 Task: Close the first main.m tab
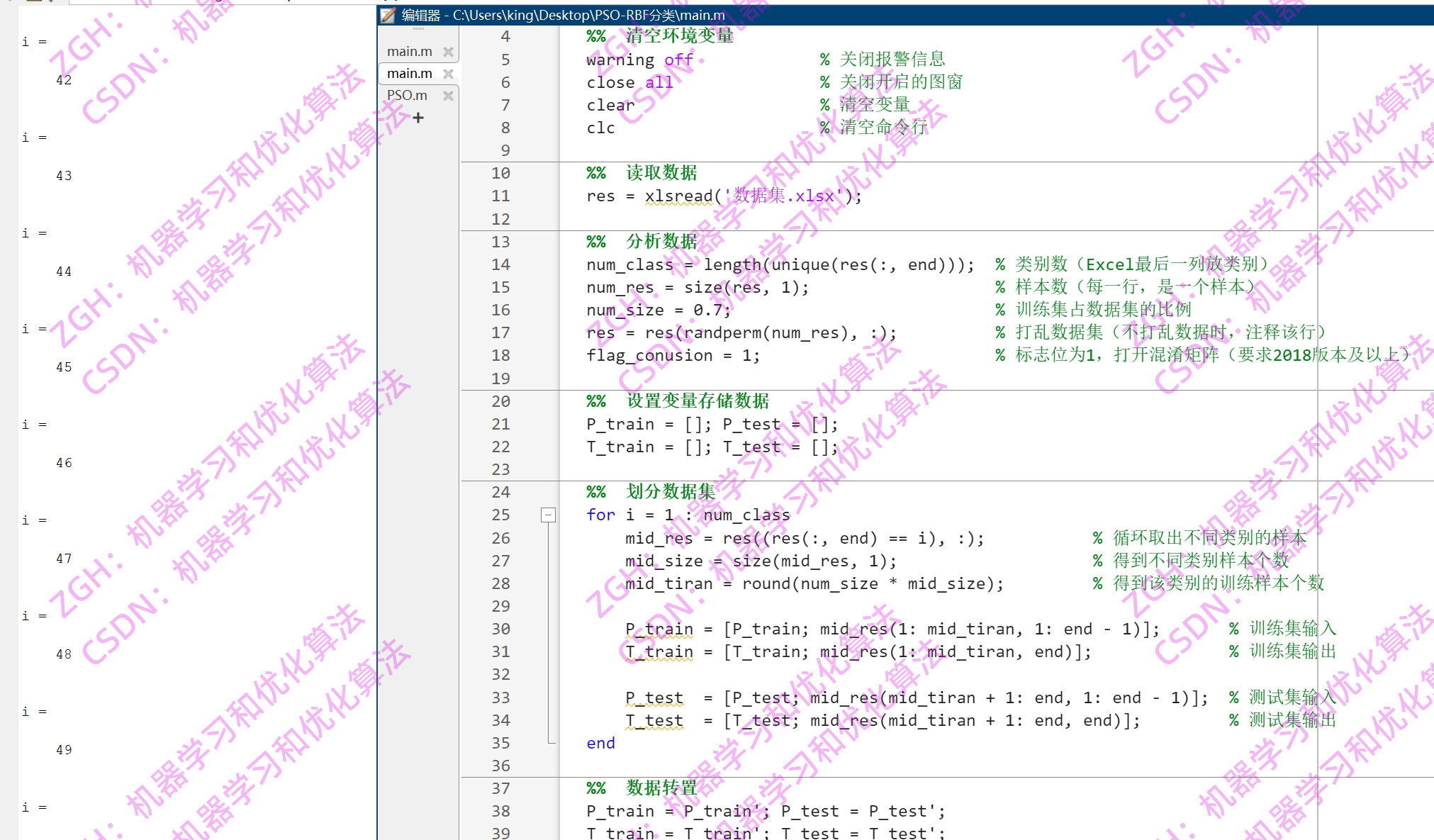coord(448,52)
